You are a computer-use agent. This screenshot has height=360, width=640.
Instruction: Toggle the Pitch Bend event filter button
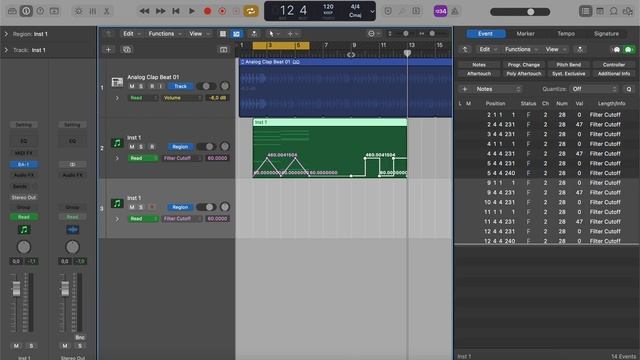[x=569, y=64]
